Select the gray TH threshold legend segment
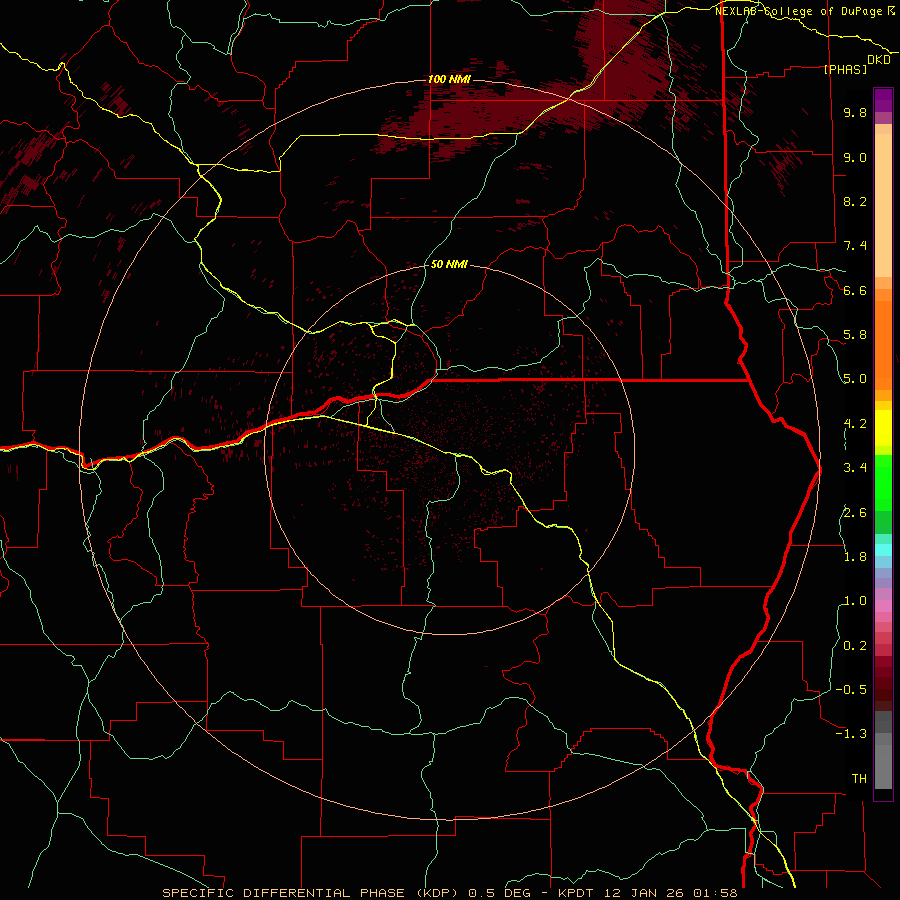900x900 pixels. coord(883,767)
